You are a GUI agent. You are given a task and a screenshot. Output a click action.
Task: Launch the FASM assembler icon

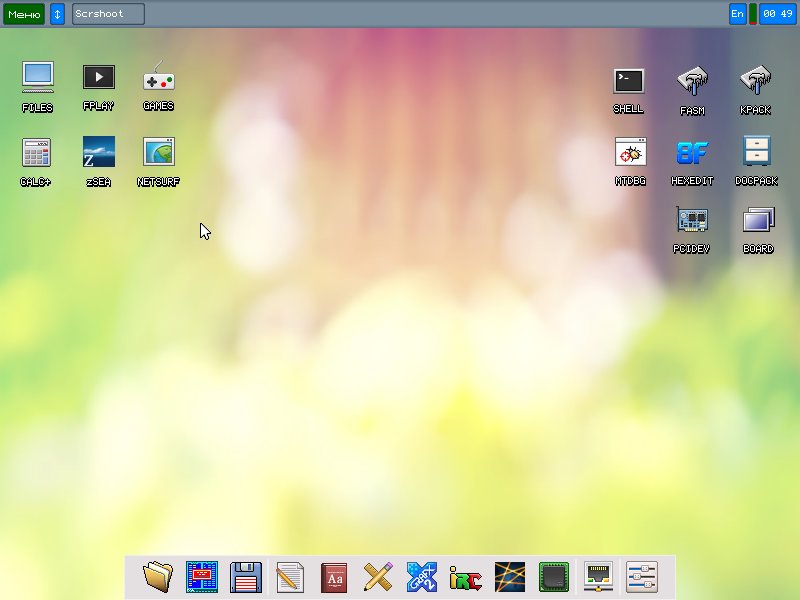click(692, 81)
